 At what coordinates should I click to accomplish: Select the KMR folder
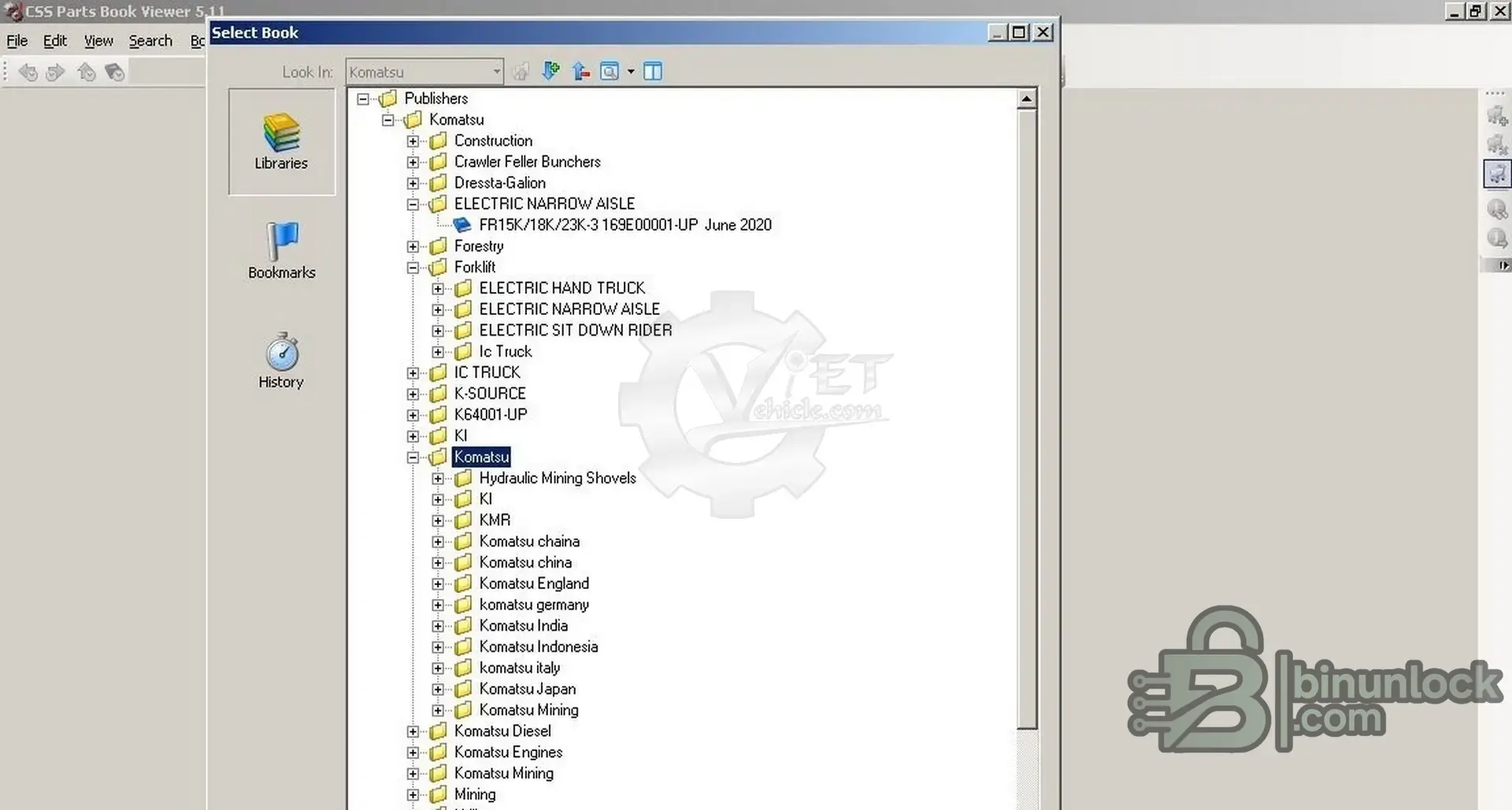[495, 520]
